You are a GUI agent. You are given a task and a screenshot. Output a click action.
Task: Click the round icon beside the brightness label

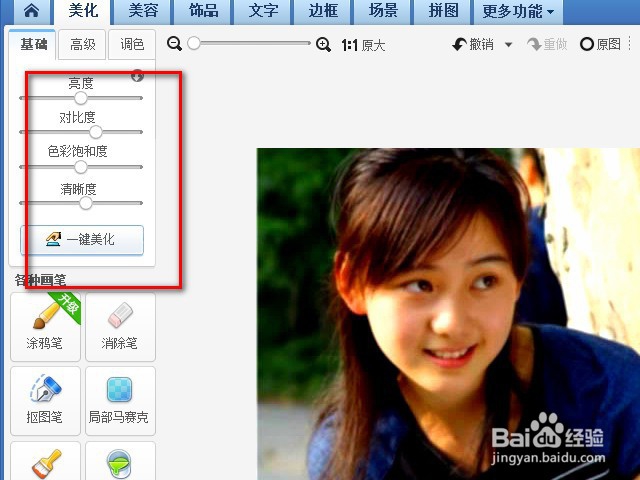137,76
